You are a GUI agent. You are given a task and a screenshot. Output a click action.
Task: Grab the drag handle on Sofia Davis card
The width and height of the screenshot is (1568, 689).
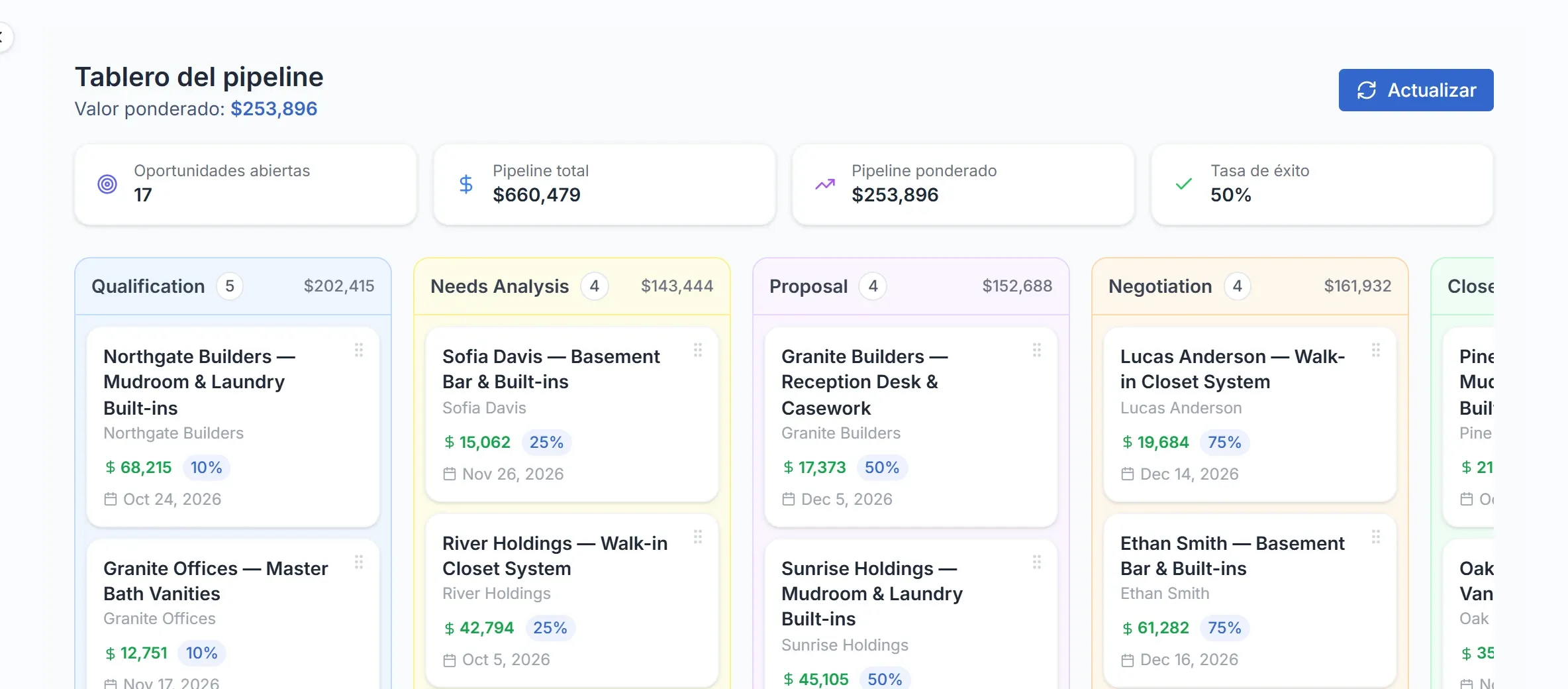point(698,350)
